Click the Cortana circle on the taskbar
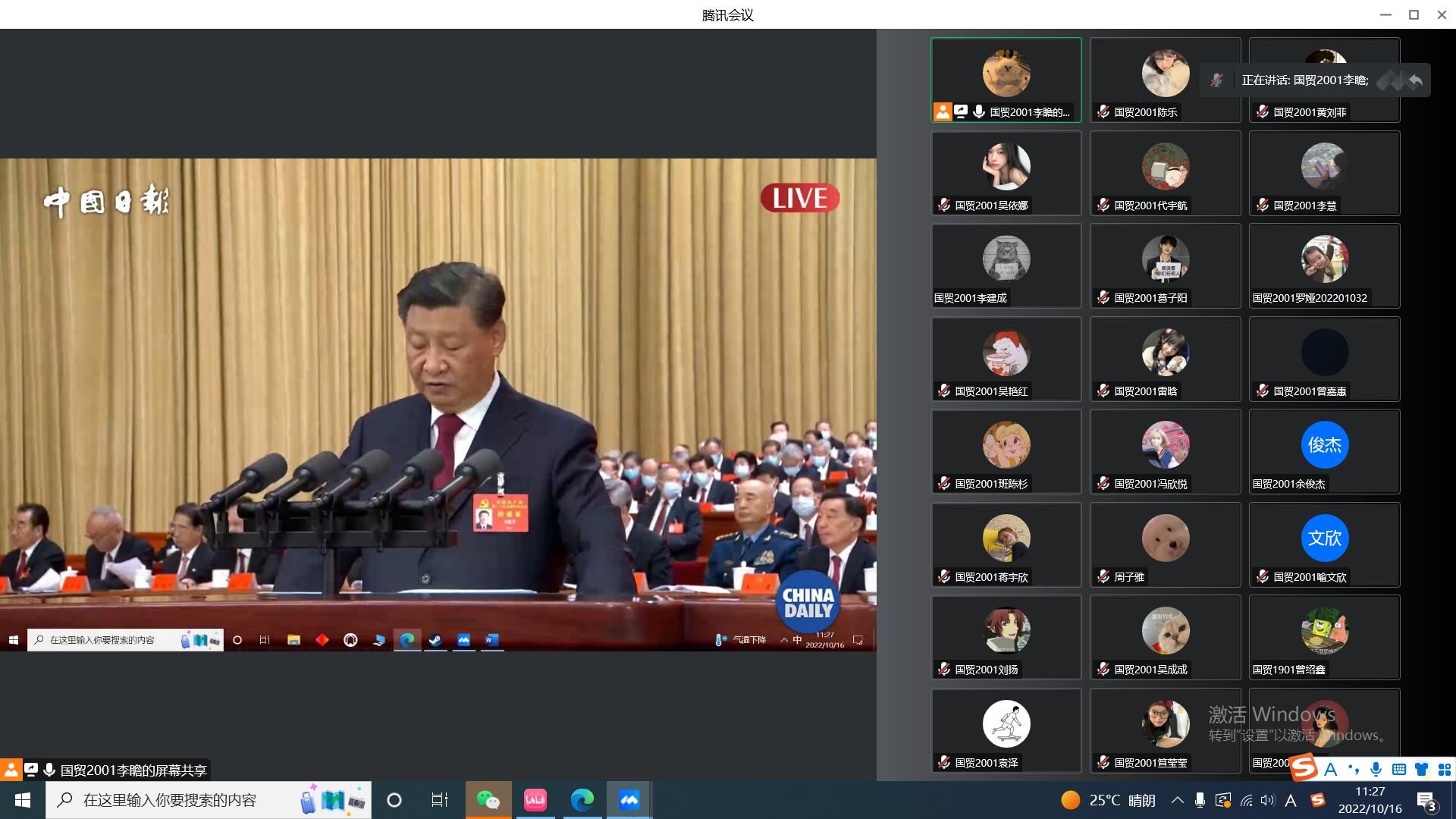 (394, 800)
